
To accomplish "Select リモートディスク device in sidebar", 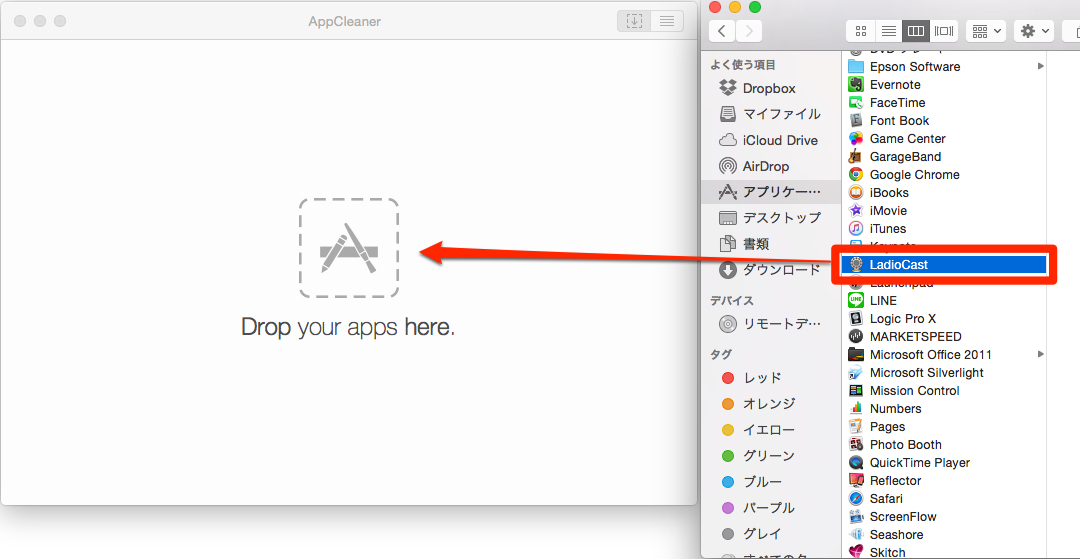I will pos(770,324).
